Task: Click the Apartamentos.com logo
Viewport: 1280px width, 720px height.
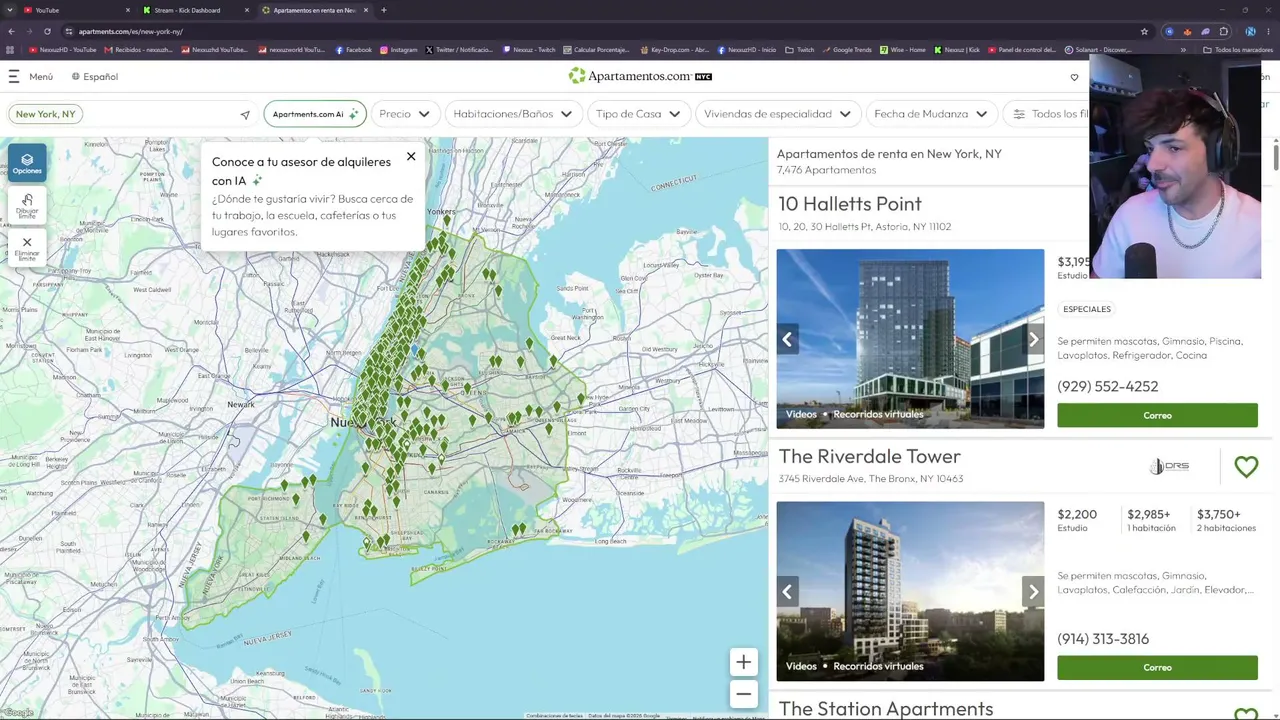Action: pos(640,76)
